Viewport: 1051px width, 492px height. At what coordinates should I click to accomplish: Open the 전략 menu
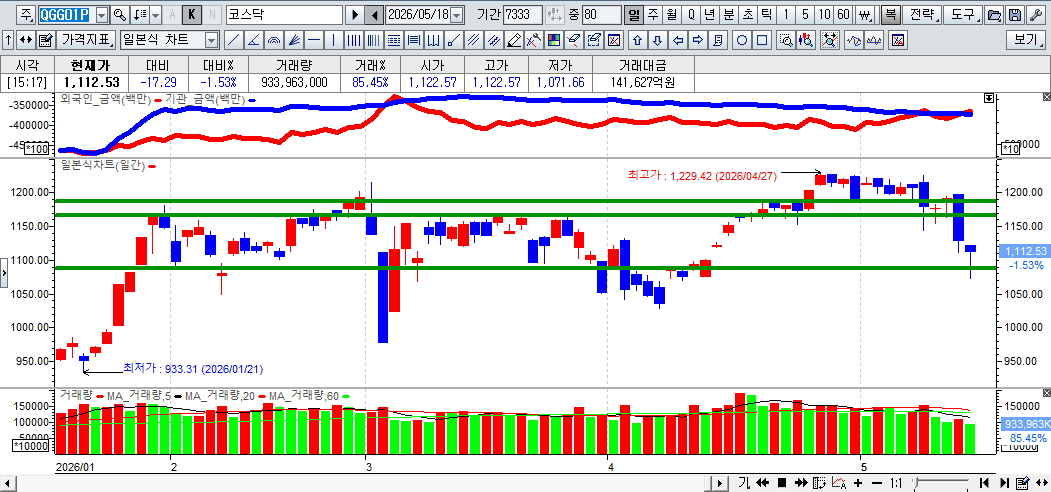pyautogui.click(x=922, y=14)
